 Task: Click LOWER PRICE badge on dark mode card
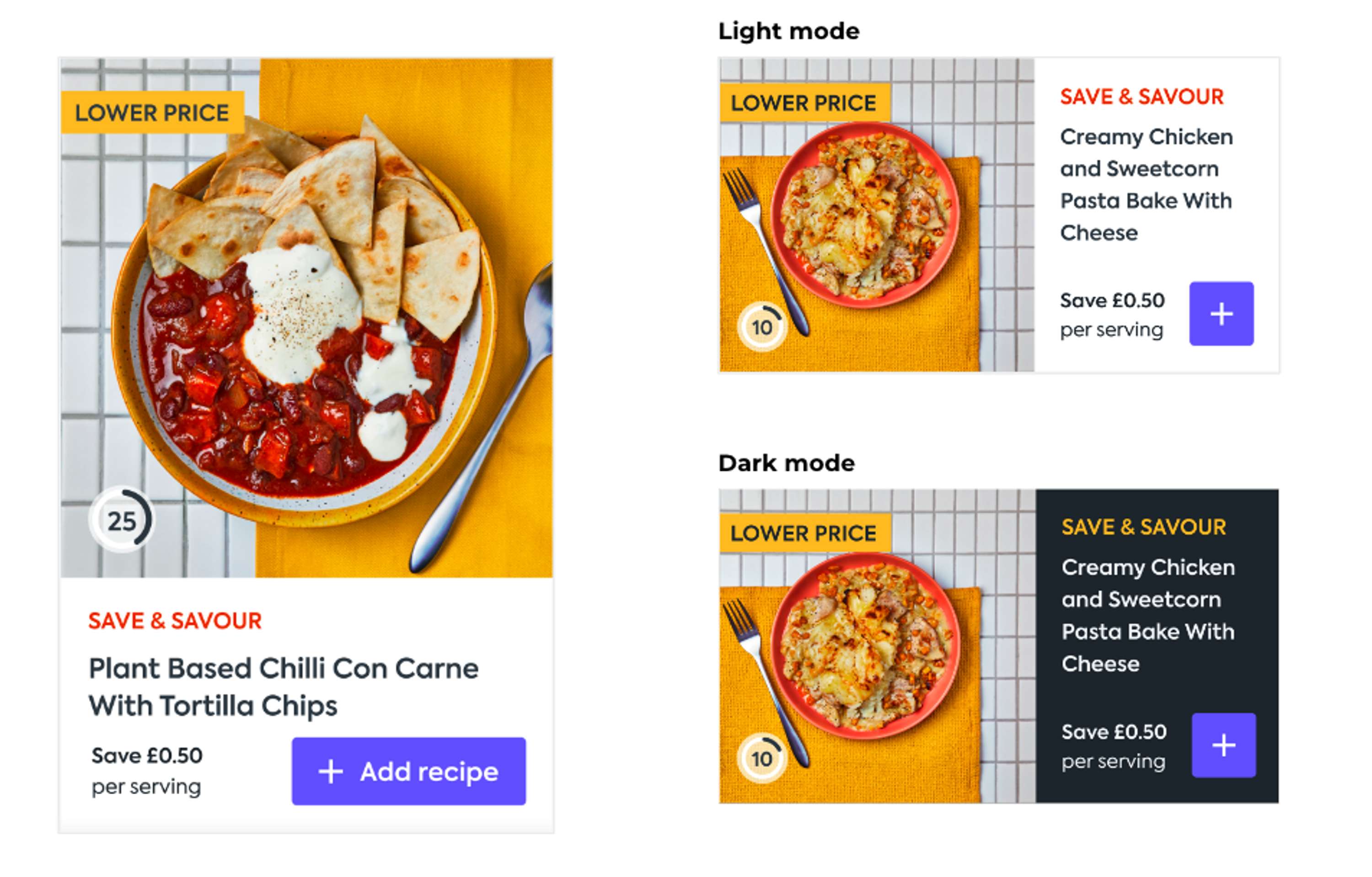[804, 533]
